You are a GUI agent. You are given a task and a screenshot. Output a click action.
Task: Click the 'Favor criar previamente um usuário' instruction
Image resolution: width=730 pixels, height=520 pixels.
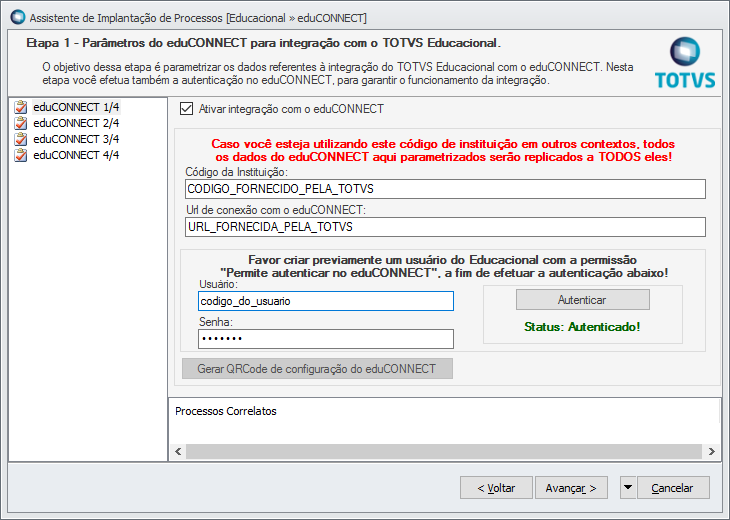[443, 266]
